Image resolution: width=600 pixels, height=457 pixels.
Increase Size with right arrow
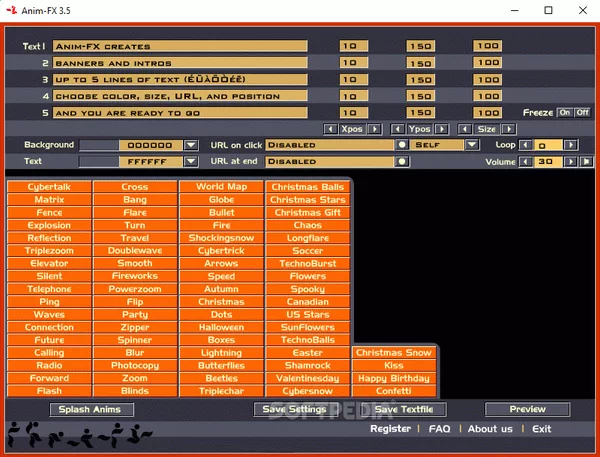(509, 129)
